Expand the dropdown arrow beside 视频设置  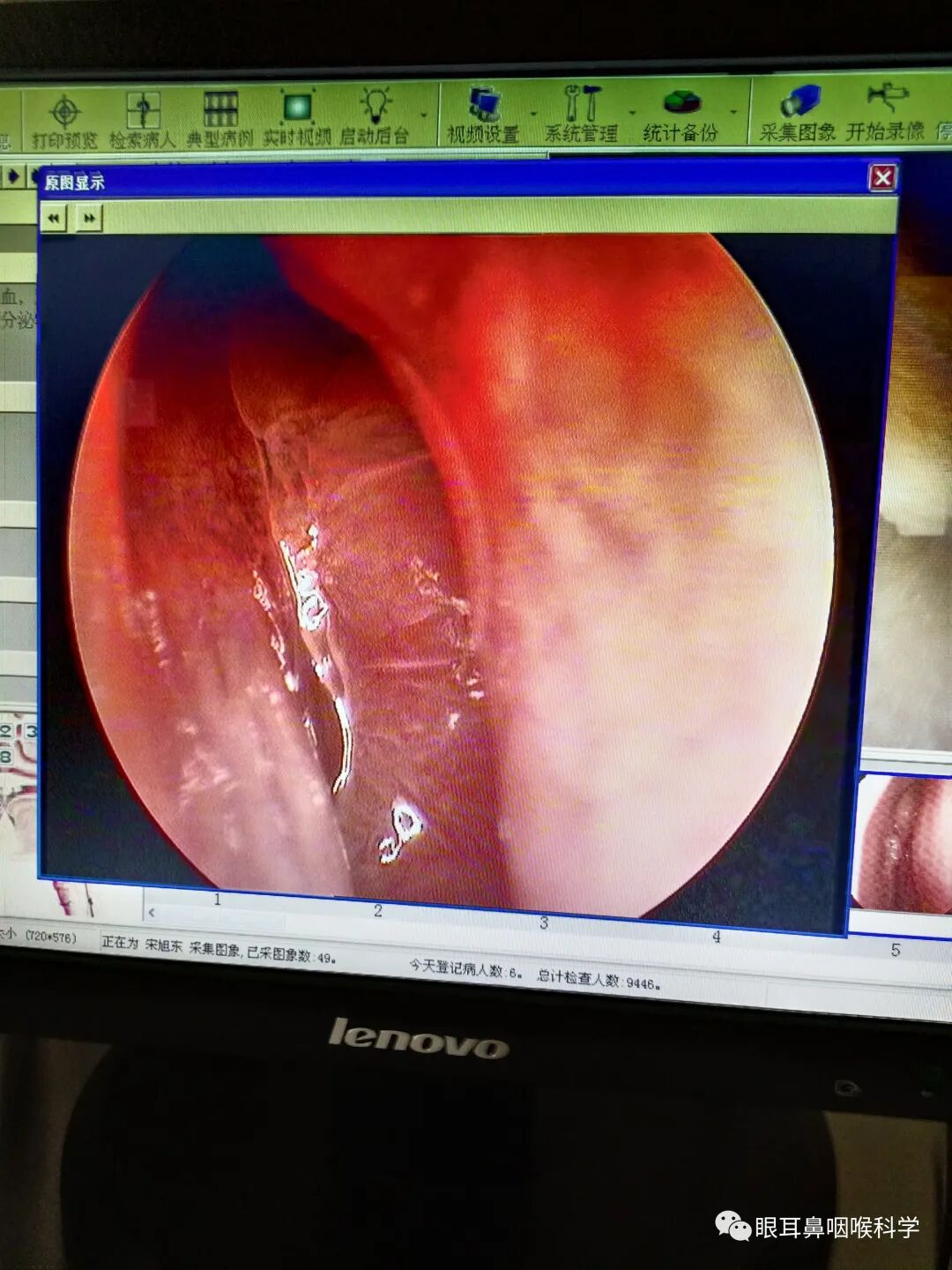coord(533,114)
